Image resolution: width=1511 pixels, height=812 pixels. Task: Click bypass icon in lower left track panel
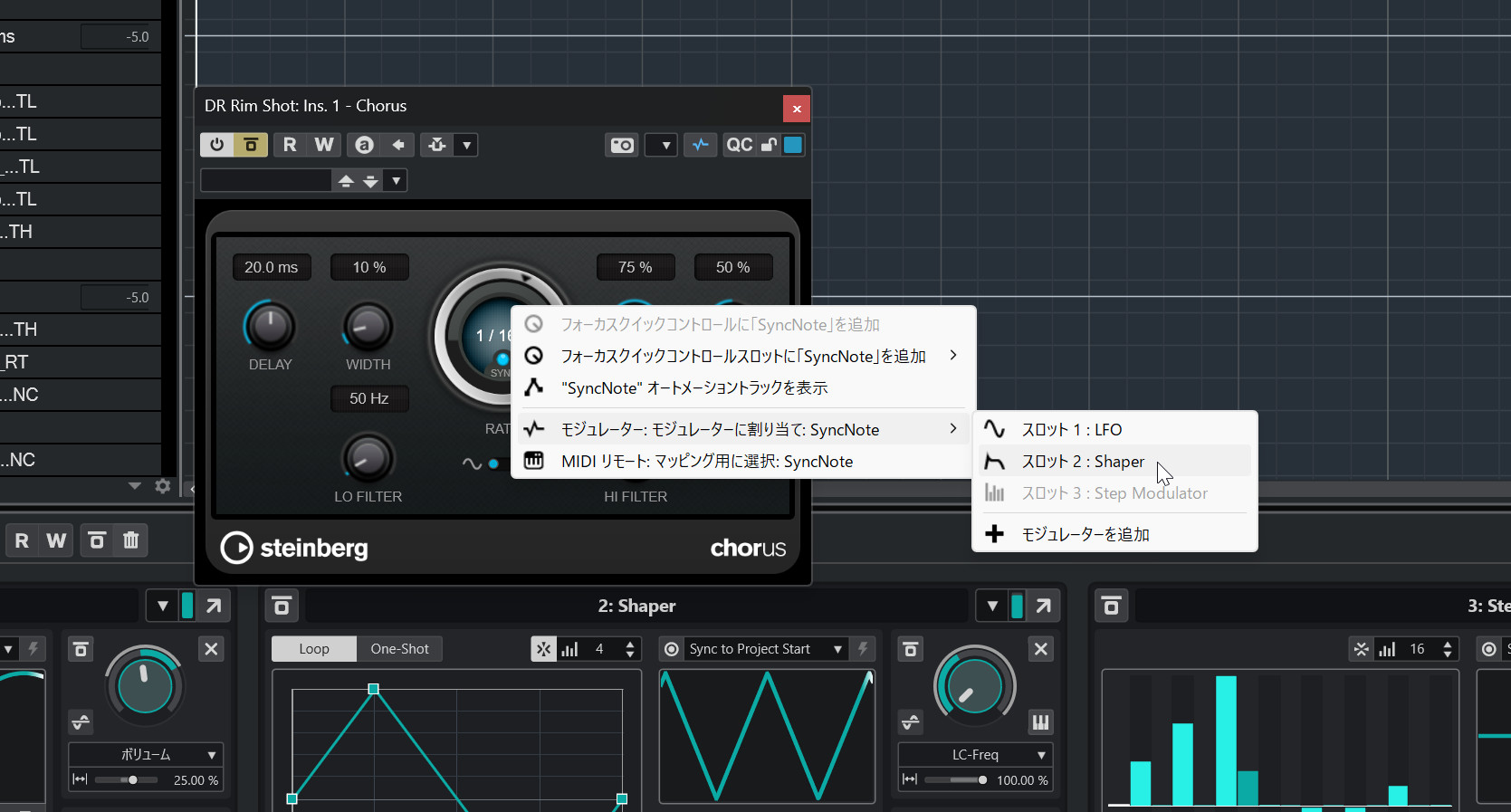point(97,540)
